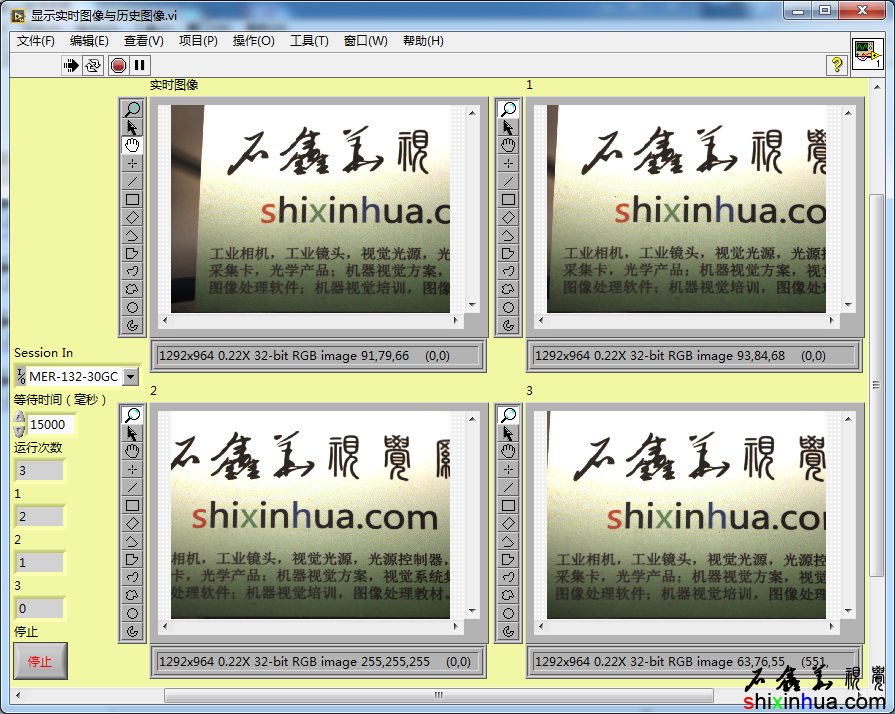
Task: Select the Zoom tool beside the 实时图像 display
Action: coord(132,109)
